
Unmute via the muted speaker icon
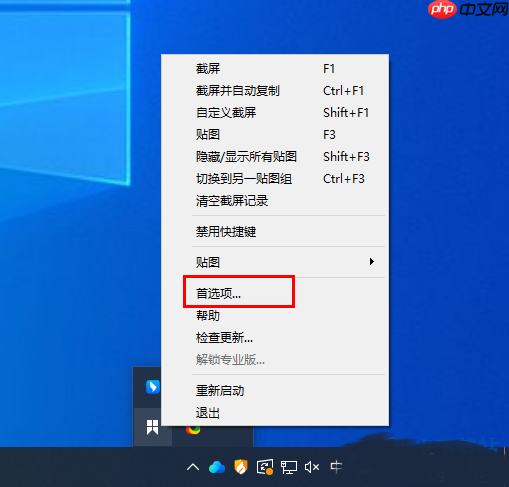(312, 467)
